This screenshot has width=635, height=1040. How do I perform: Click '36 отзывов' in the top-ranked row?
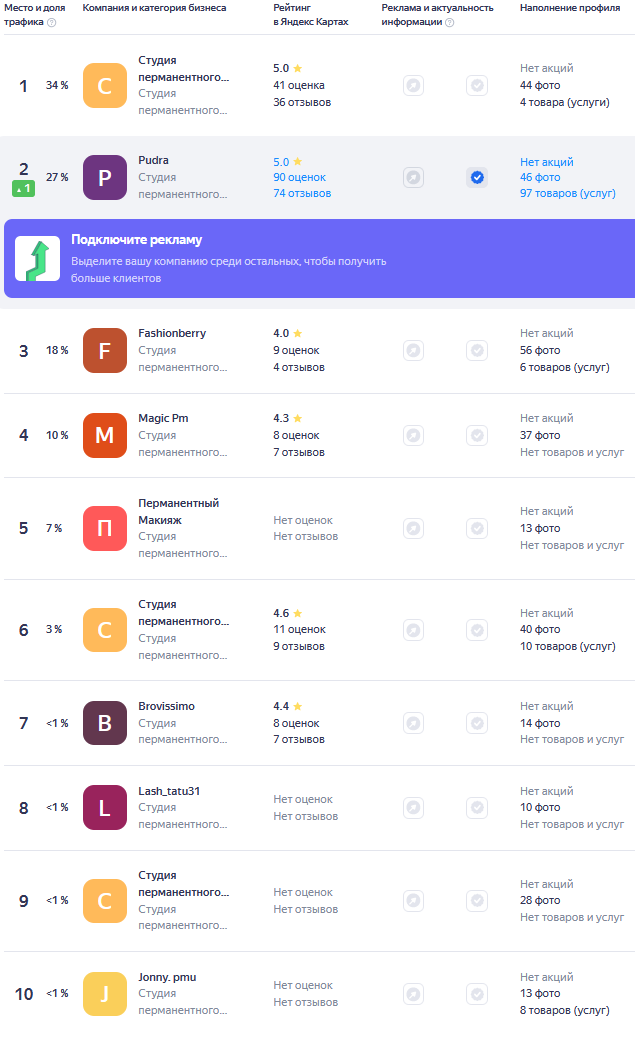click(x=302, y=102)
